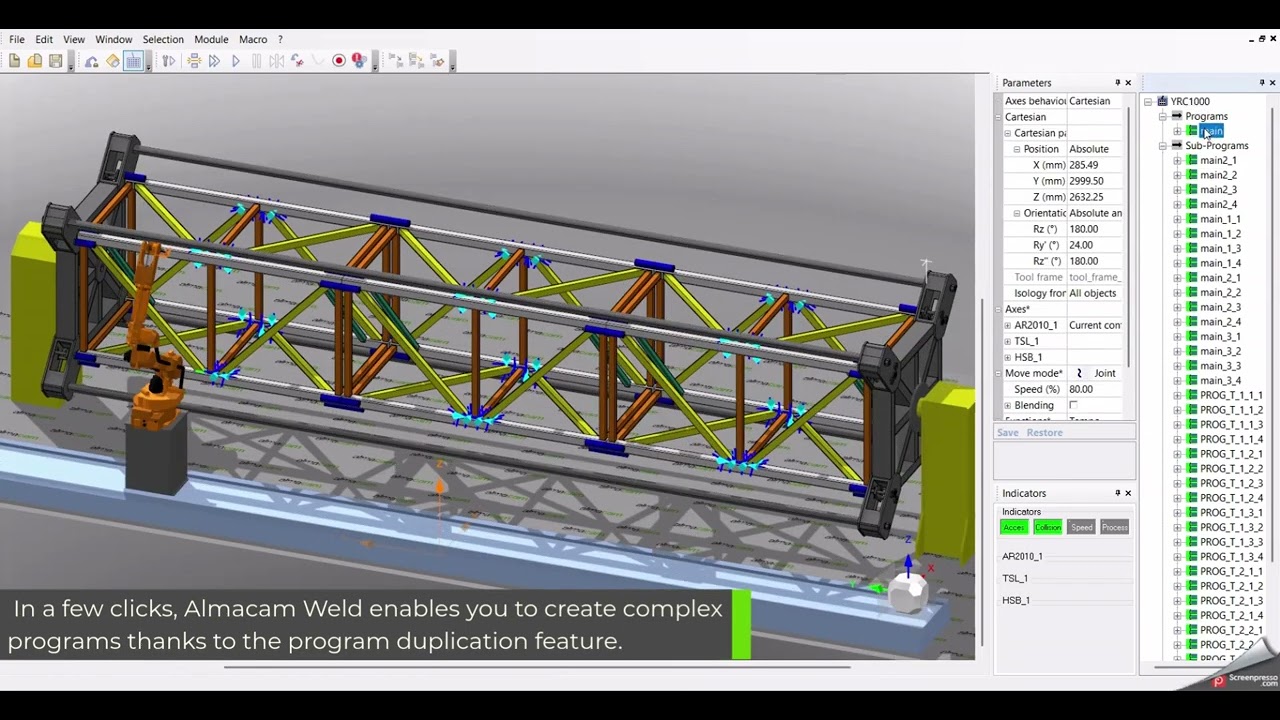Viewport: 1280px width, 720px height.
Task: Toggle the Collision indicator
Action: (1048, 527)
